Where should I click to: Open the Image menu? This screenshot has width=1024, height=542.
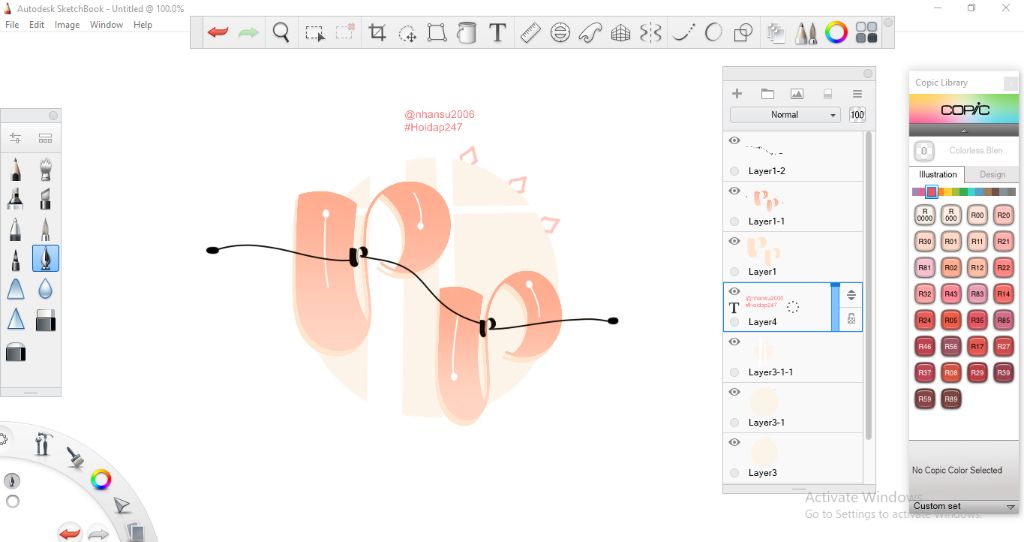[67, 25]
